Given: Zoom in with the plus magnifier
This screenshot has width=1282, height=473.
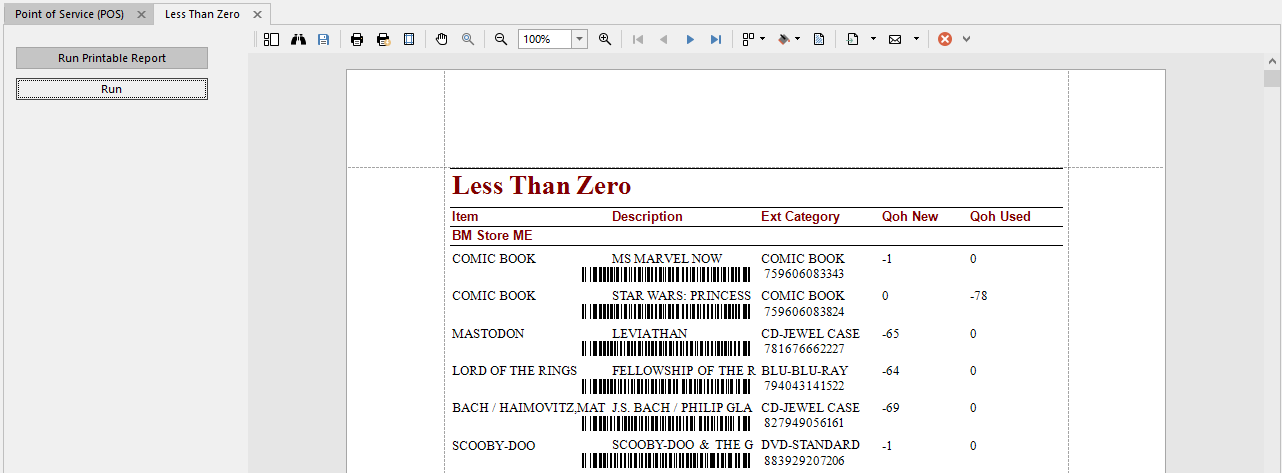Looking at the screenshot, I should 605,39.
